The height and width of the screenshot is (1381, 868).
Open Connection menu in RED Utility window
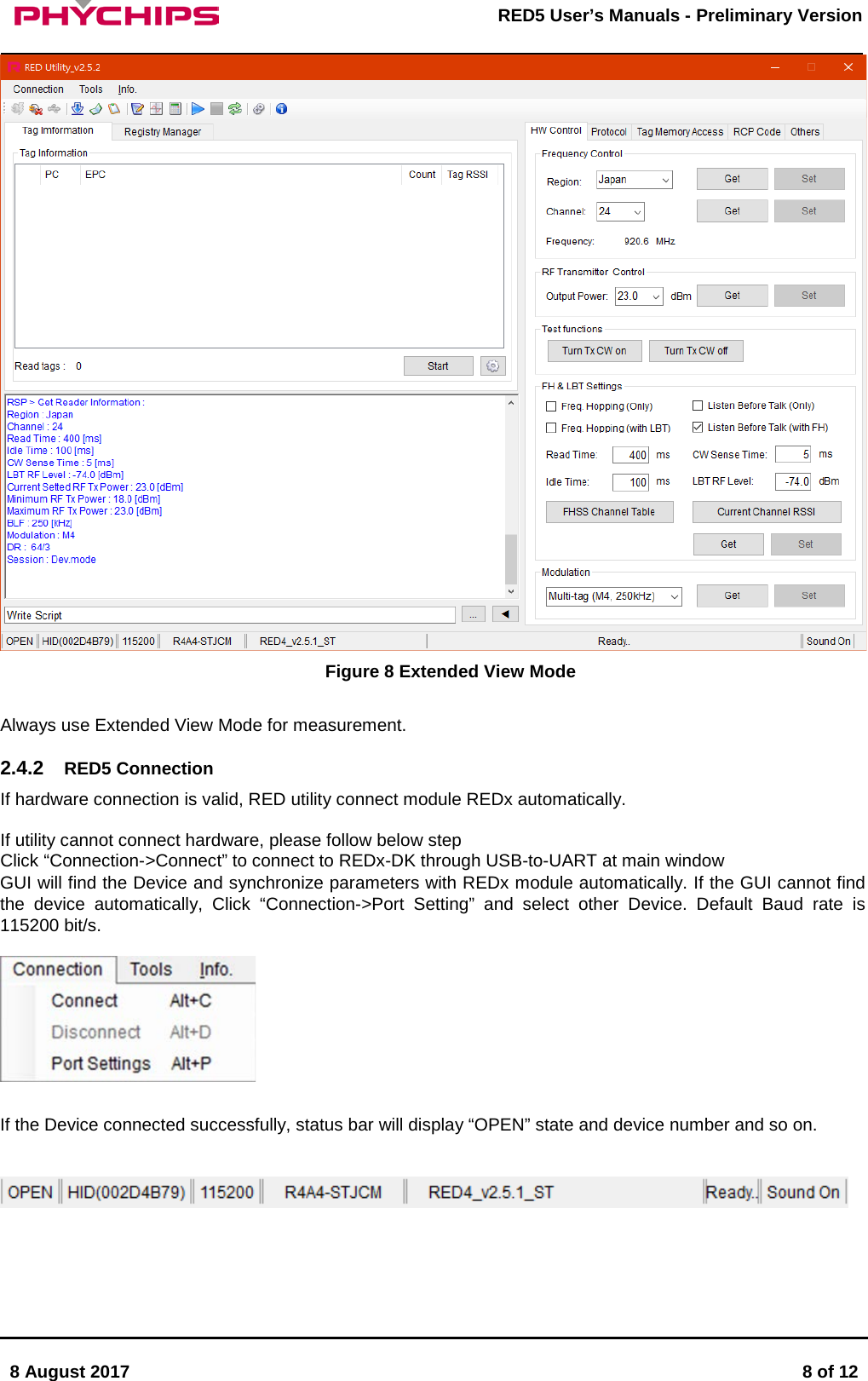pyautogui.click(x=38, y=89)
